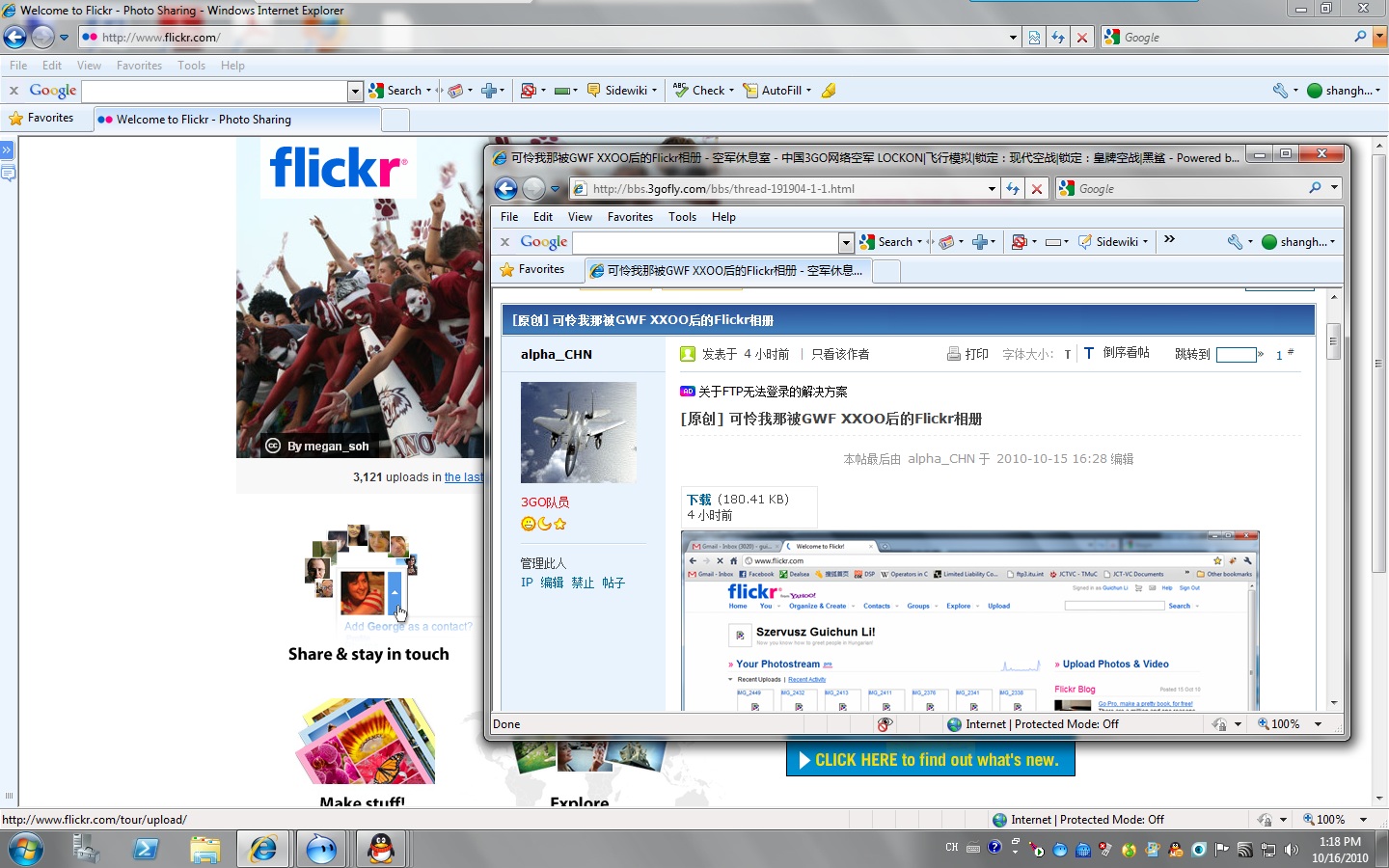Open the shangh... account dropdown in forum window

pyautogui.click(x=1299, y=242)
